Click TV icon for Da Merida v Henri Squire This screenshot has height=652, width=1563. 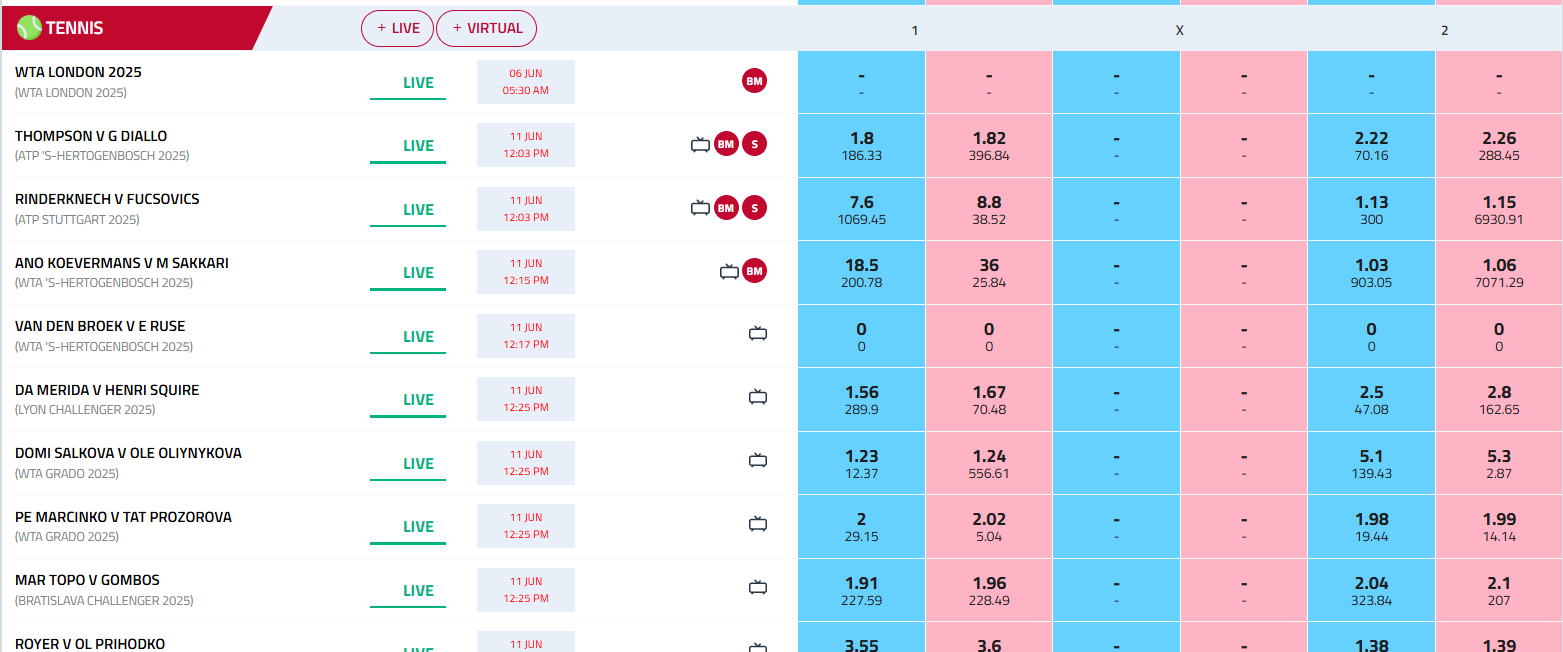pos(758,398)
